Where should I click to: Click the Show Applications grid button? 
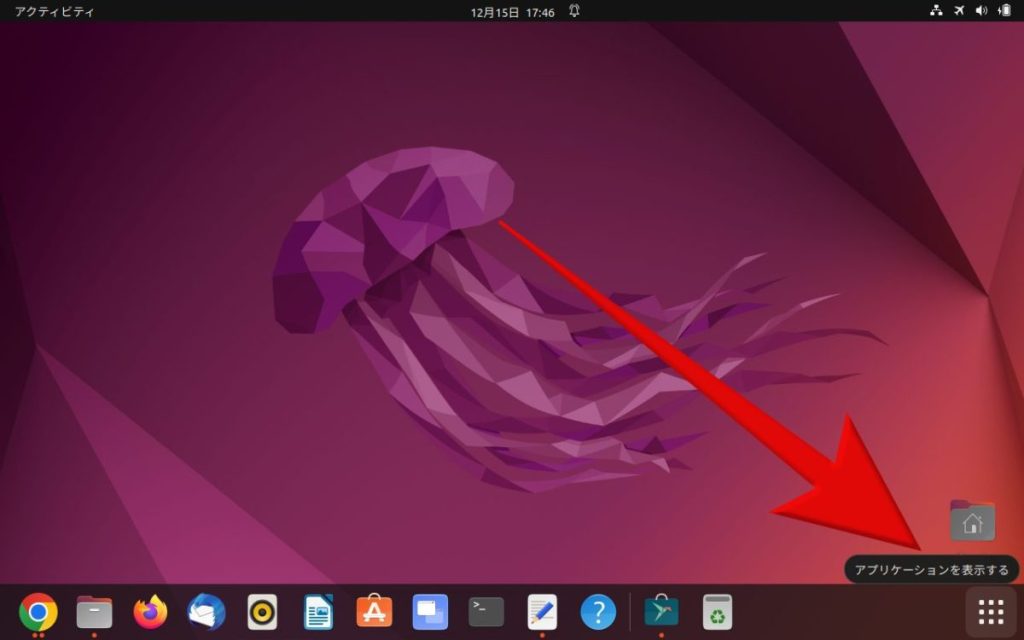click(x=991, y=612)
